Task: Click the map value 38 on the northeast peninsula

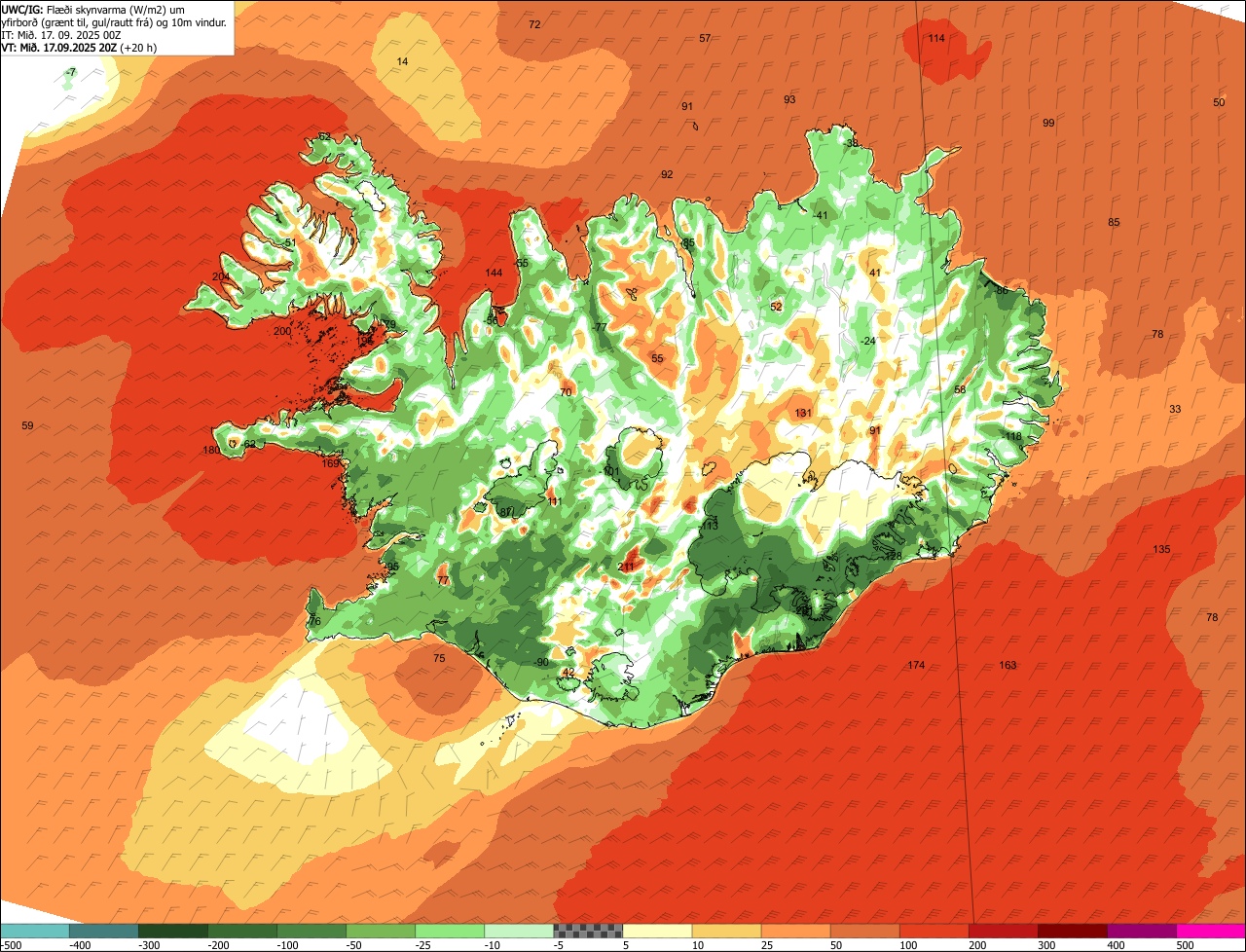Action: pos(852,143)
